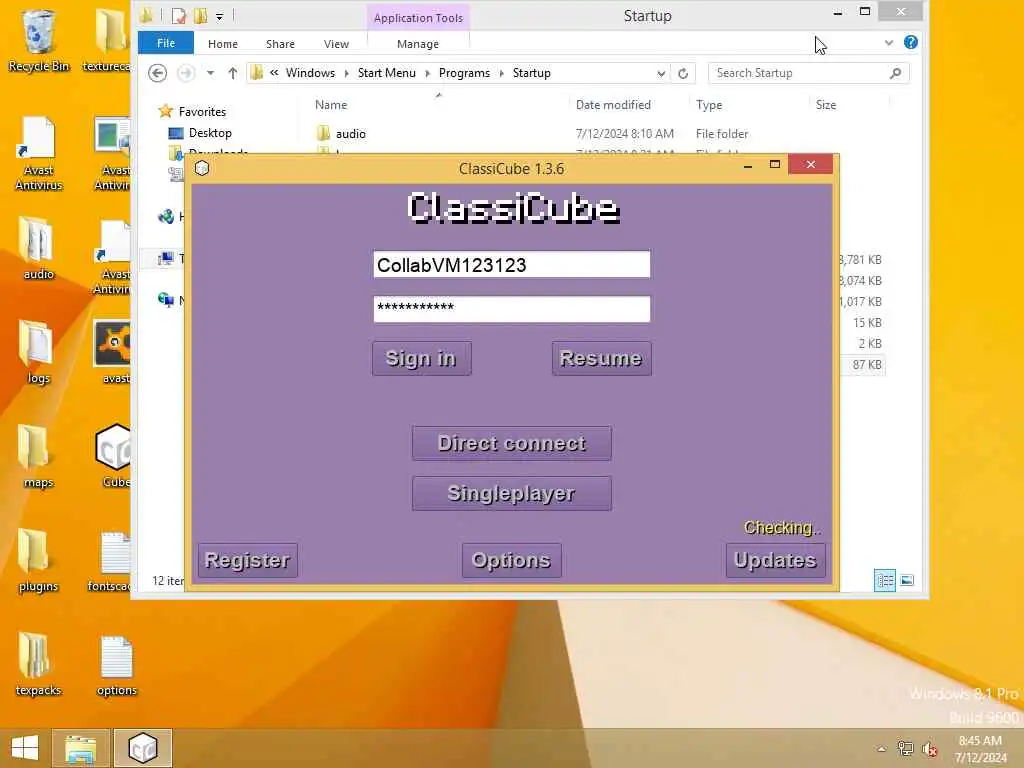Sort by the Size column

pos(826,104)
